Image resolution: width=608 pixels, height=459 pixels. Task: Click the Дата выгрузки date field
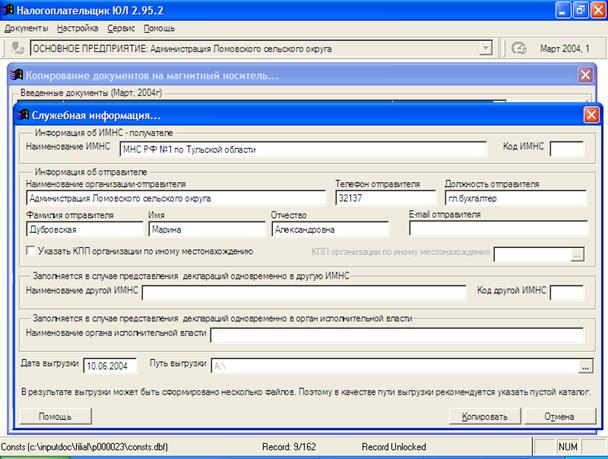110,366
